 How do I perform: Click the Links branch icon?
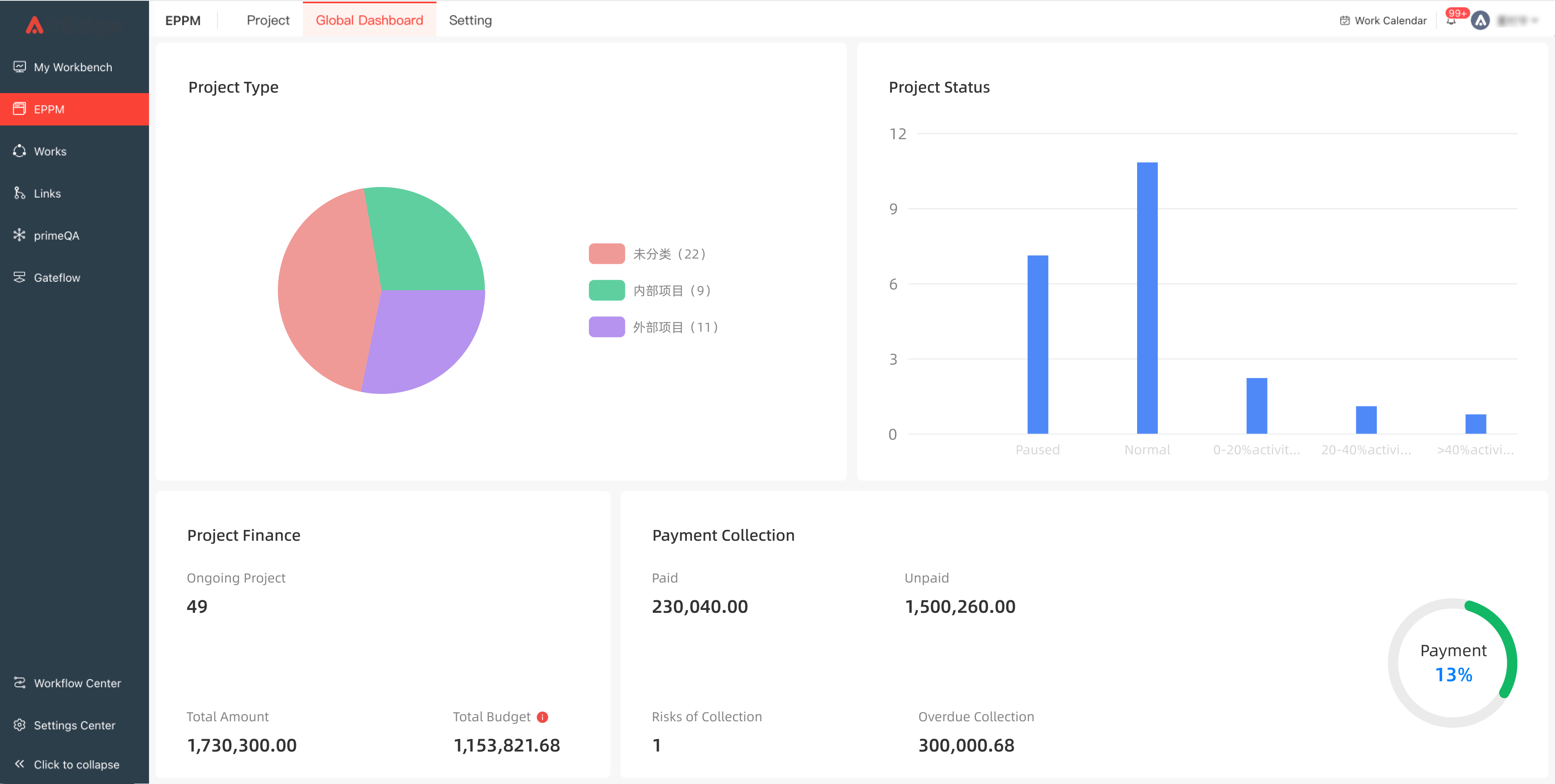(19, 193)
